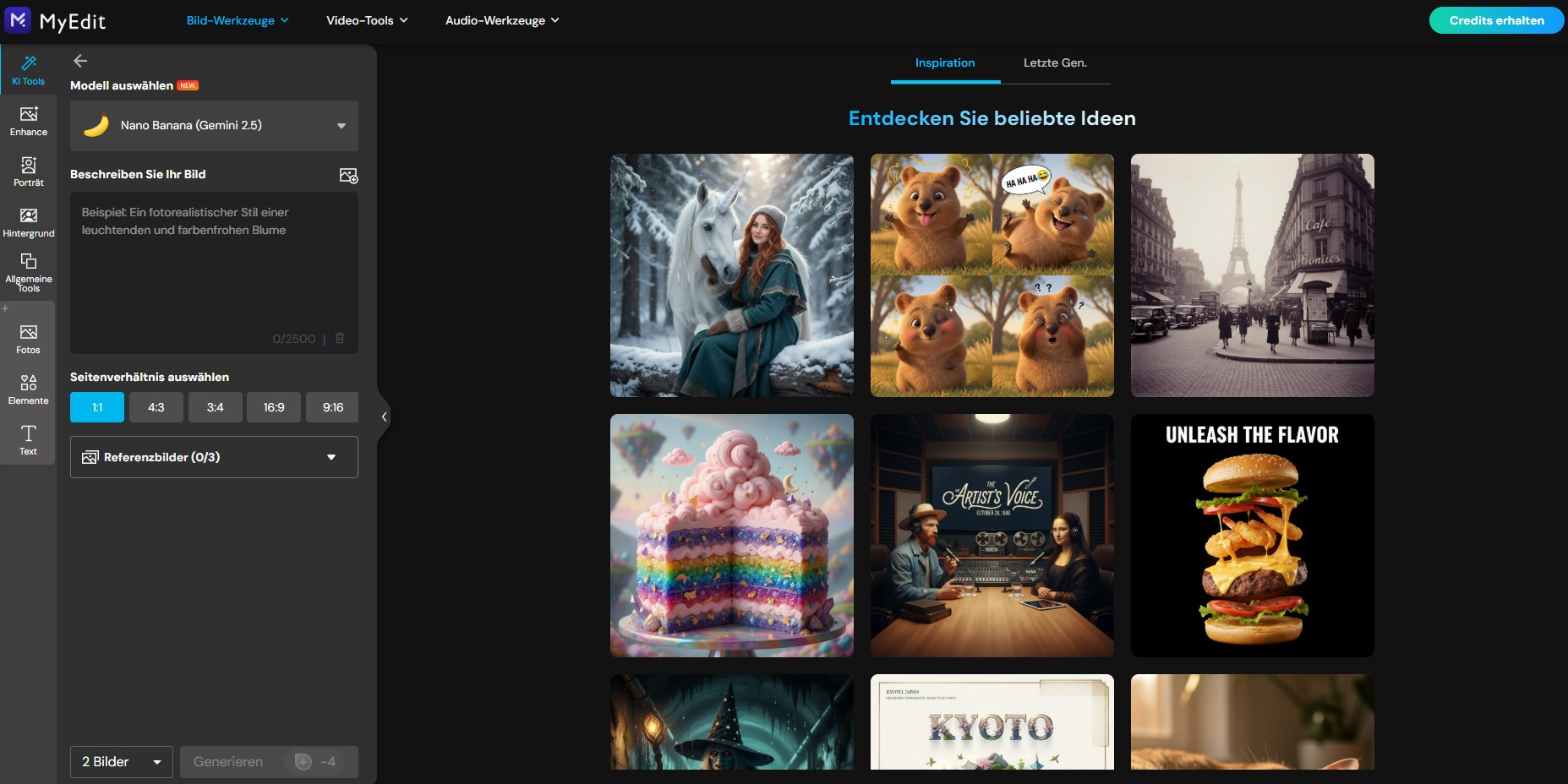Click the Credits erhalten button
This screenshot has width=1568, height=784.
coord(1496,20)
